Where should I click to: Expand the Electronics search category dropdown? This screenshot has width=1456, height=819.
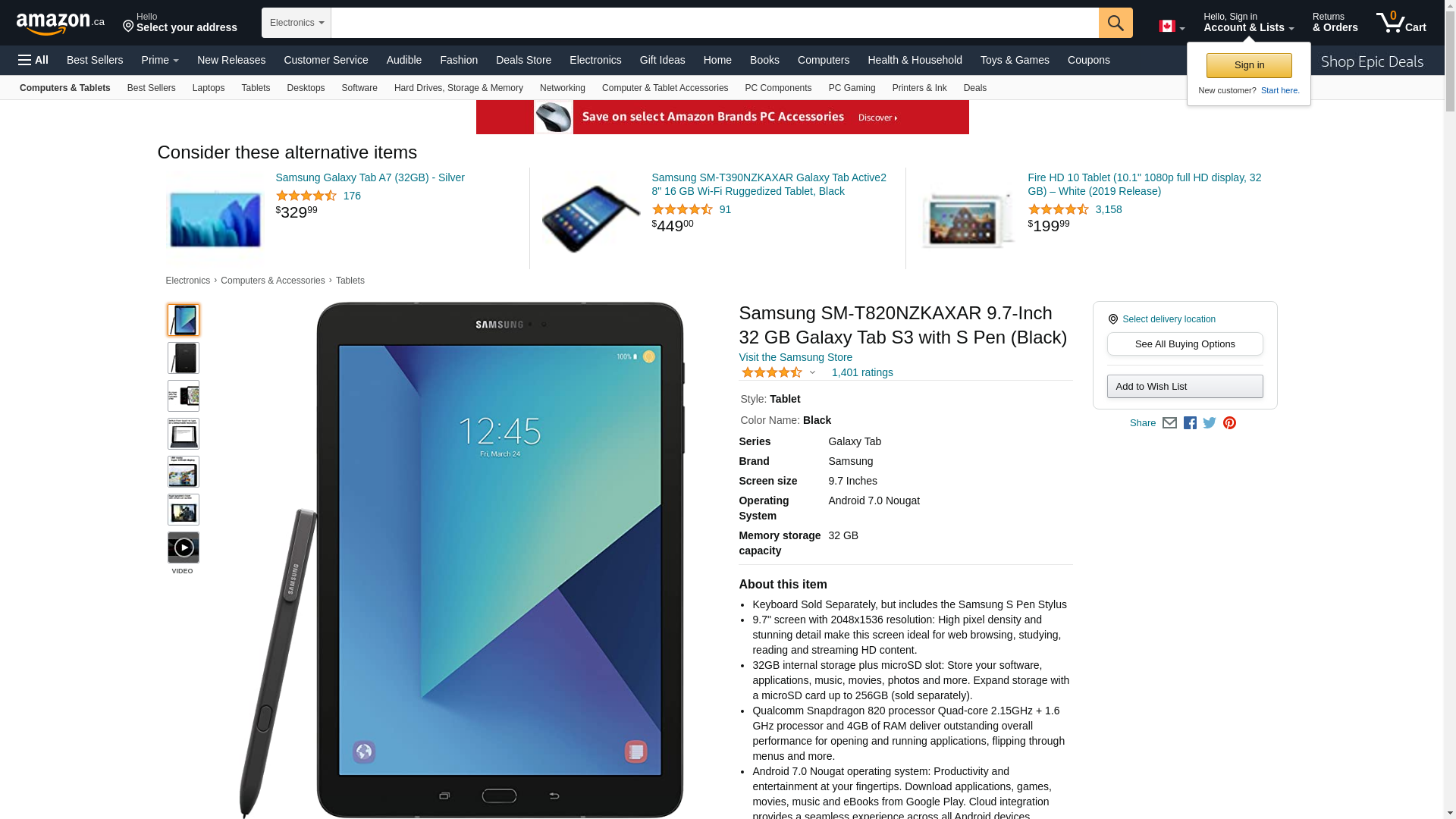[x=297, y=23]
